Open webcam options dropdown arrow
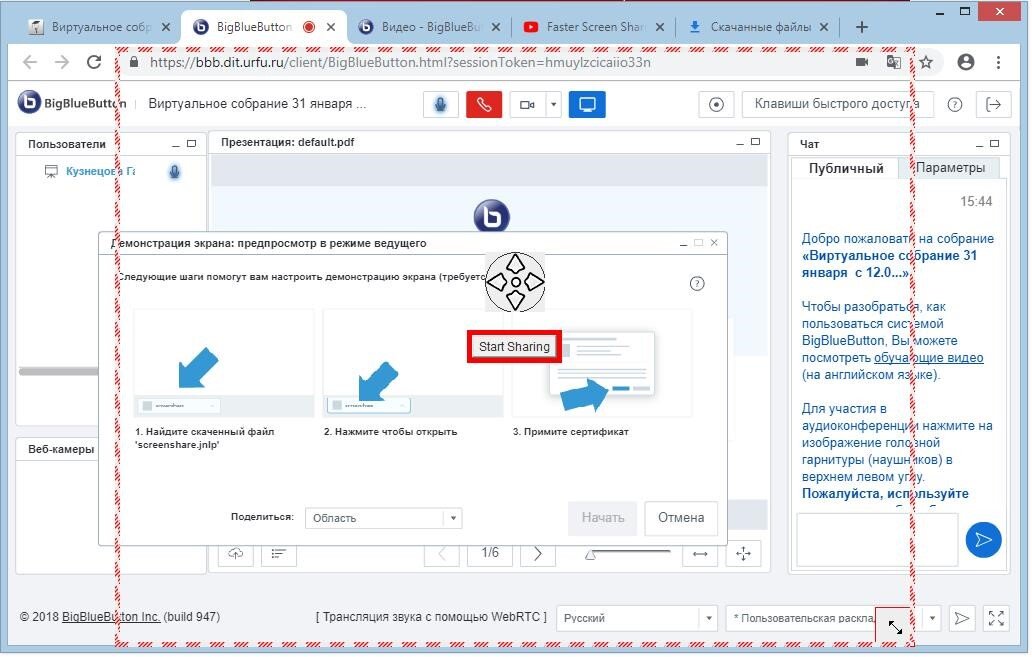 pyautogui.click(x=554, y=105)
